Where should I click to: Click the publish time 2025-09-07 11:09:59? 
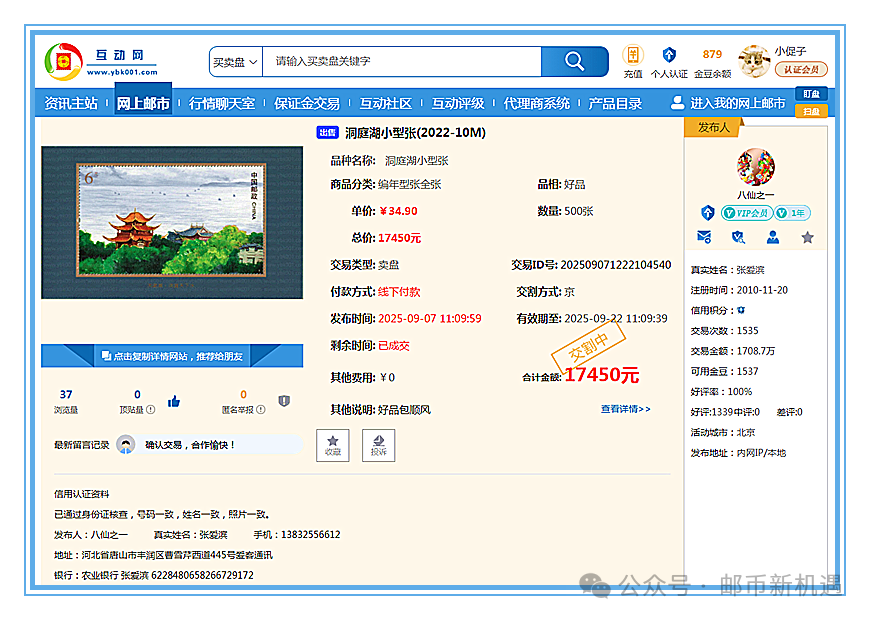tap(430, 319)
